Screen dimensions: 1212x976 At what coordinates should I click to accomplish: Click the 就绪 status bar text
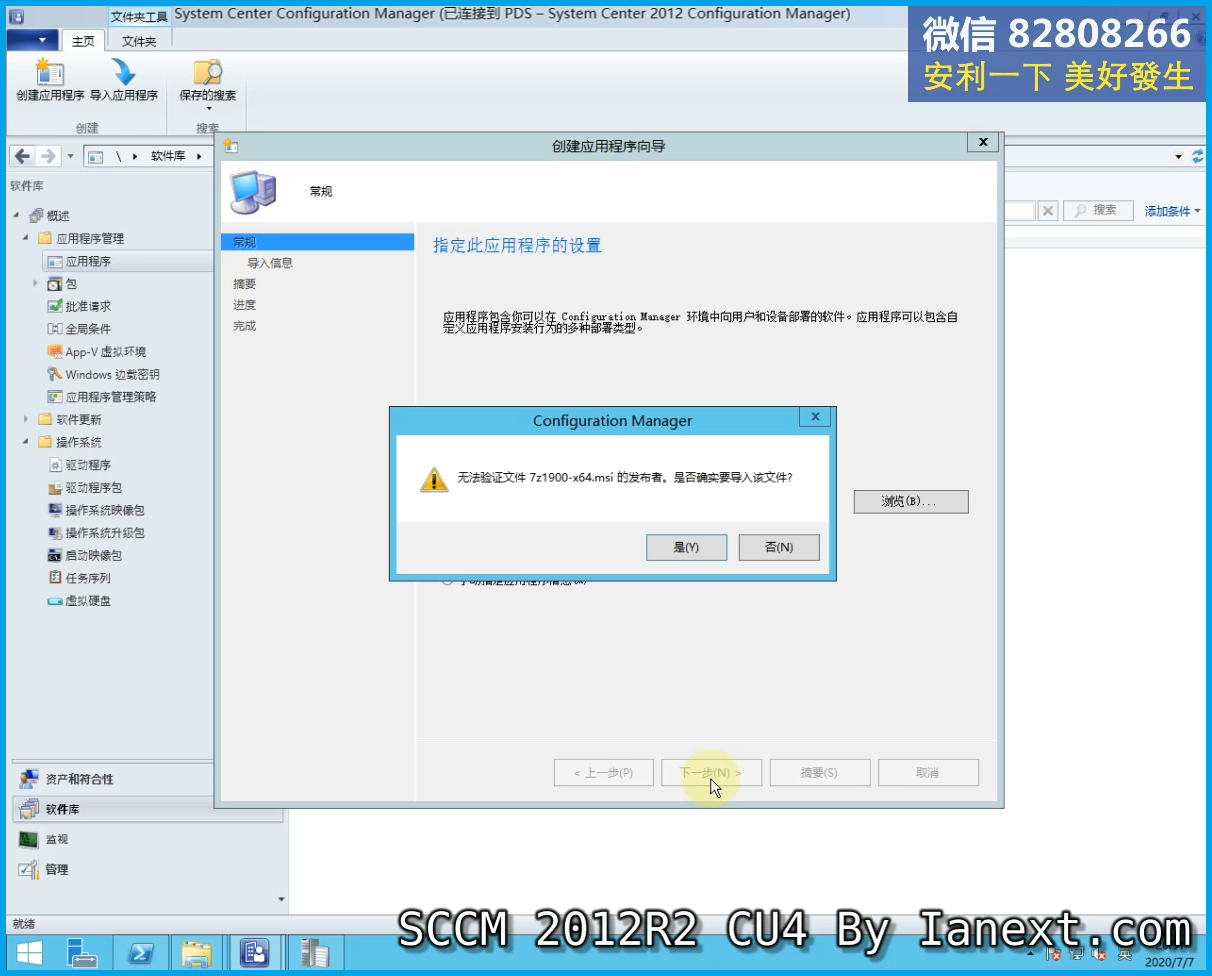22,924
